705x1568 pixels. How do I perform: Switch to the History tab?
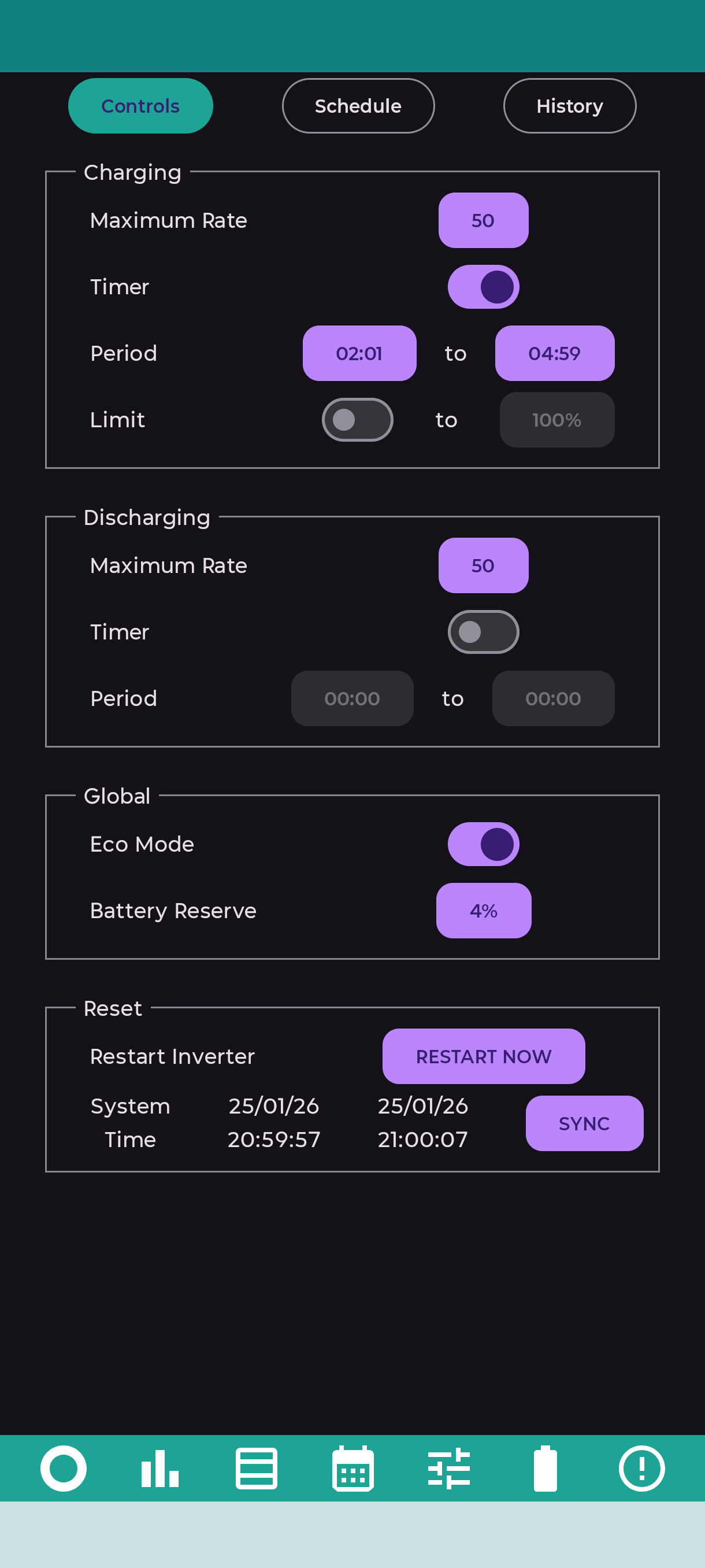coord(570,106)
